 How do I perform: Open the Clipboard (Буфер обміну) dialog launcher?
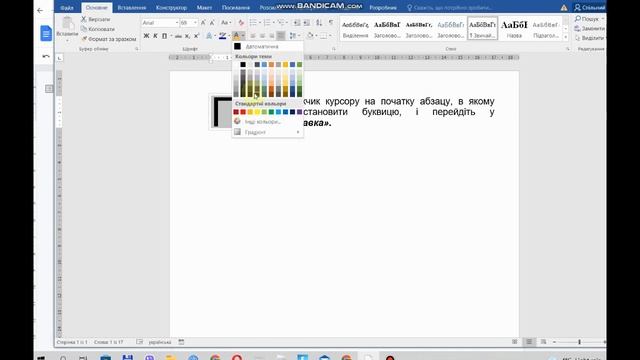tap(137, 49)
